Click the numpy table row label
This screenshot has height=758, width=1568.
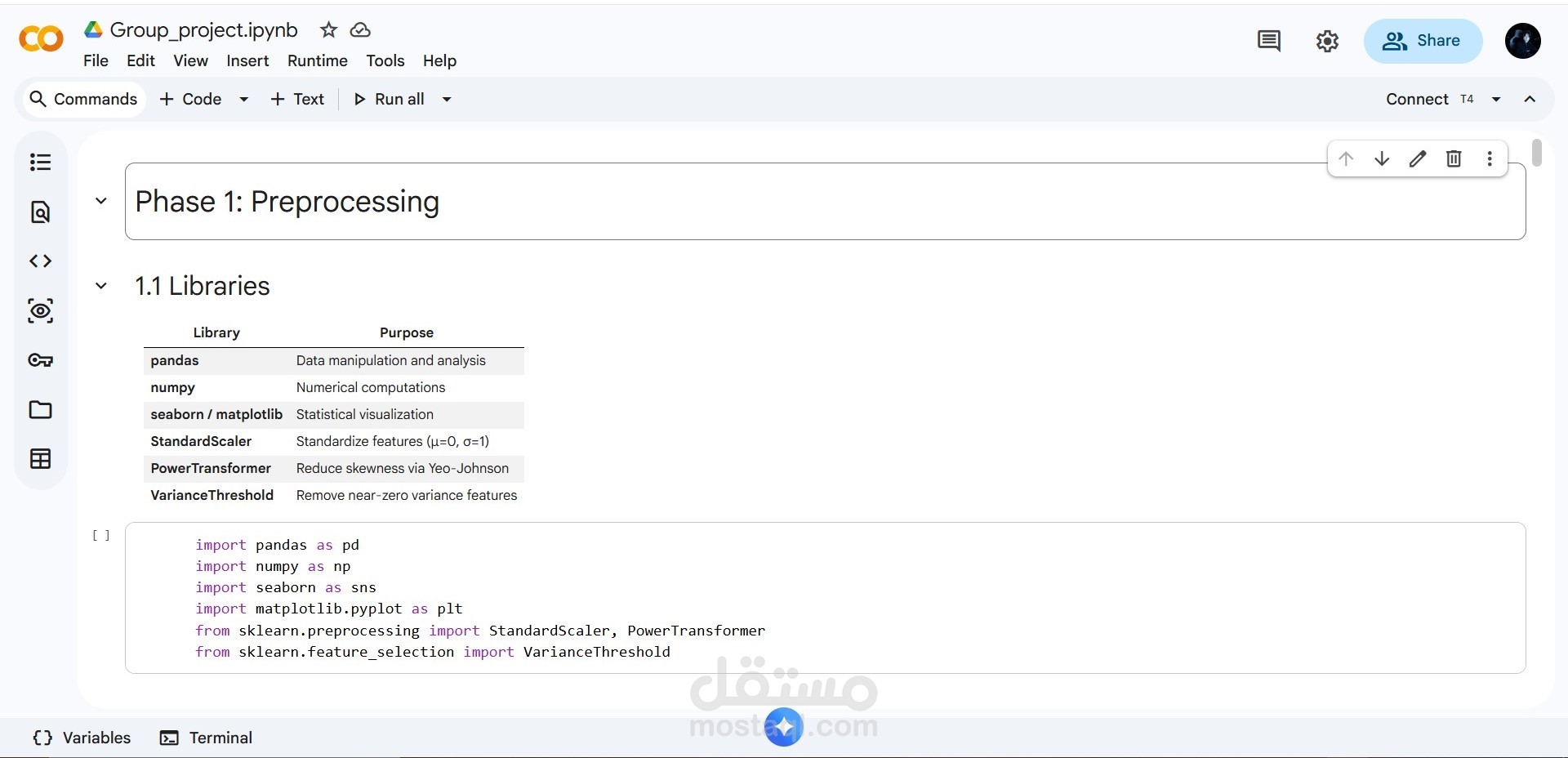172,387
